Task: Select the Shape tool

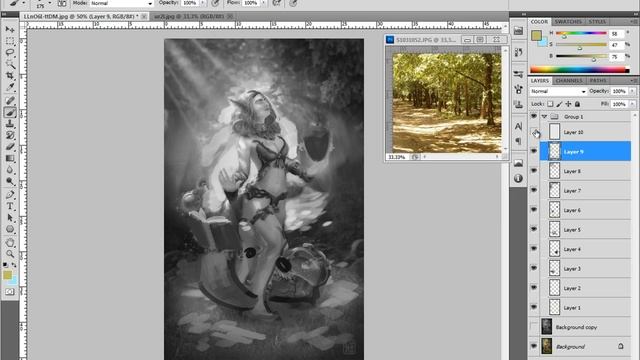Action: [10, 229]
